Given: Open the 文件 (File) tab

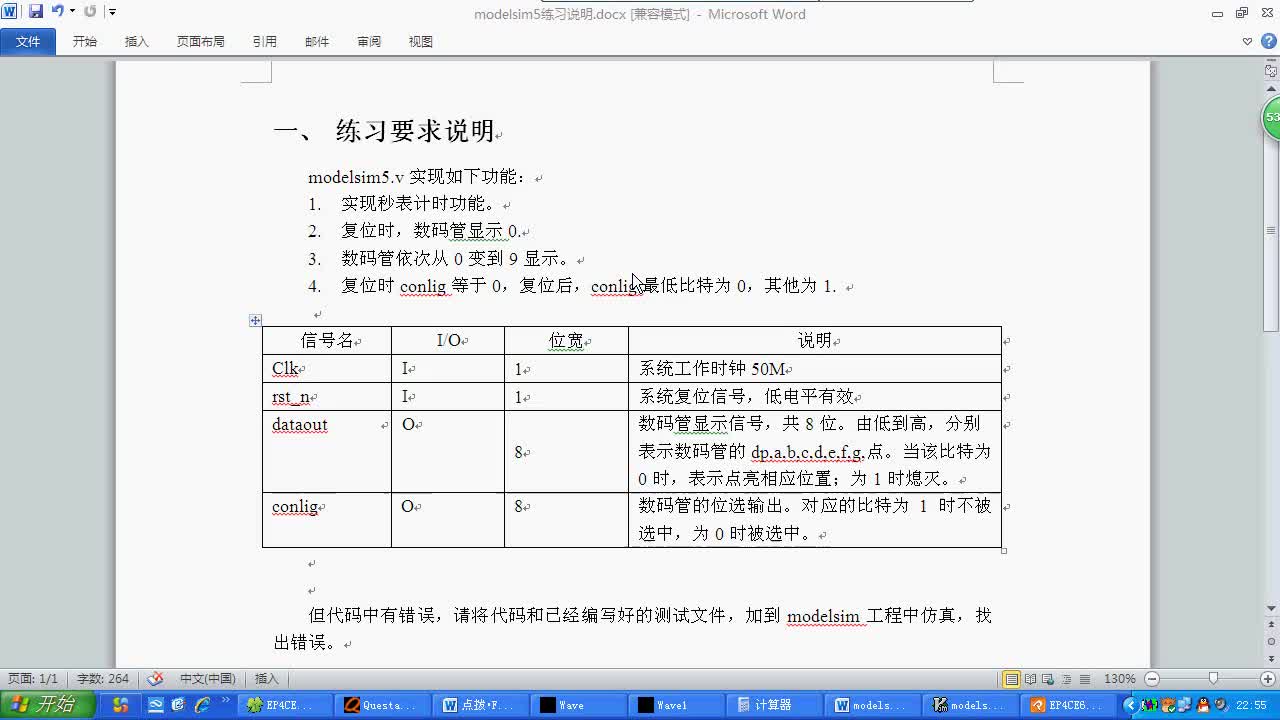Looking at the screenshot, I should (28, 41).
